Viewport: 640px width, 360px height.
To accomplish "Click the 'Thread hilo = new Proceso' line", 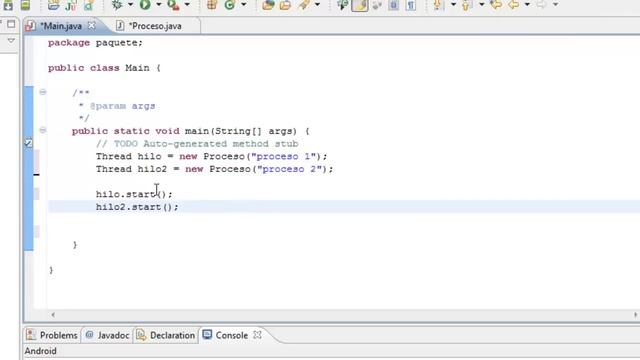I will coord(211,156).
